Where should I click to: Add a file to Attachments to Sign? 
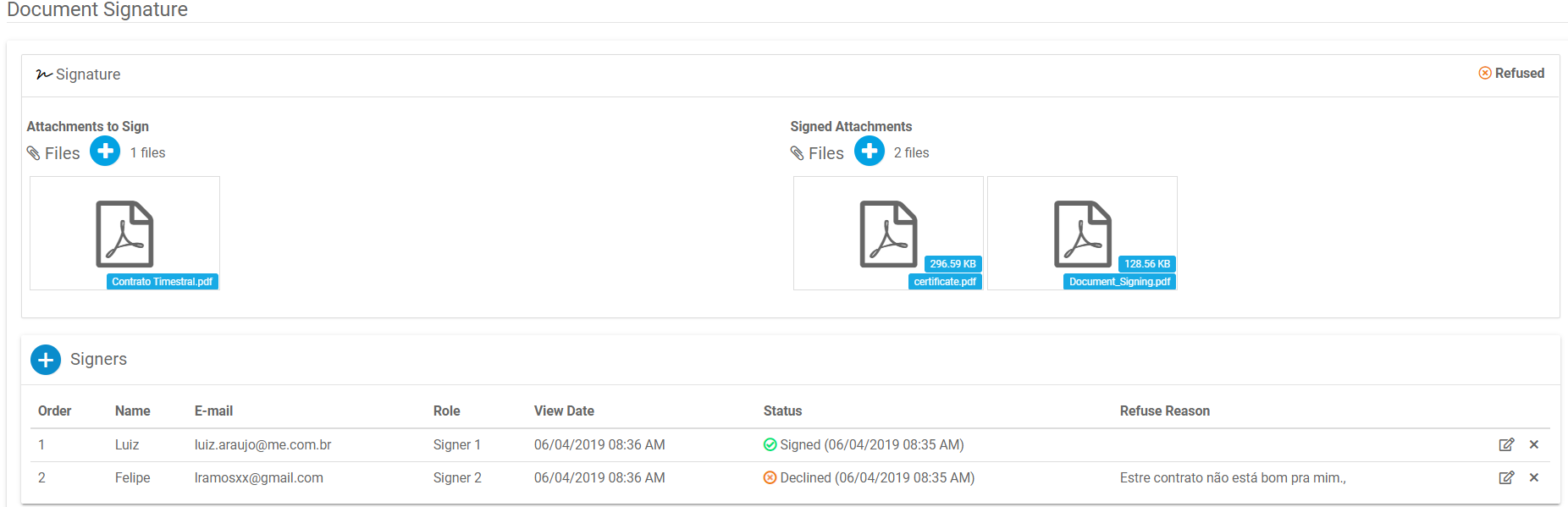105,152
